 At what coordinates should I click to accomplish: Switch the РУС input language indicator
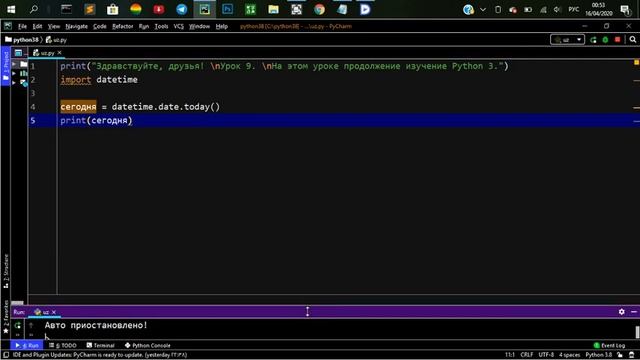coord(574,9)
